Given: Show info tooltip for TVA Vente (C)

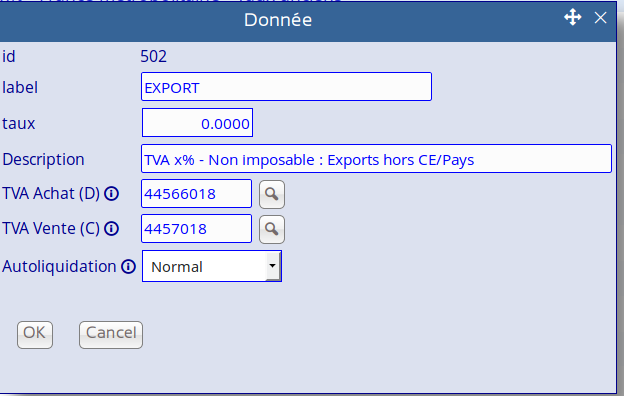Looking at the screenshot, I should click(x=111, y=229).
